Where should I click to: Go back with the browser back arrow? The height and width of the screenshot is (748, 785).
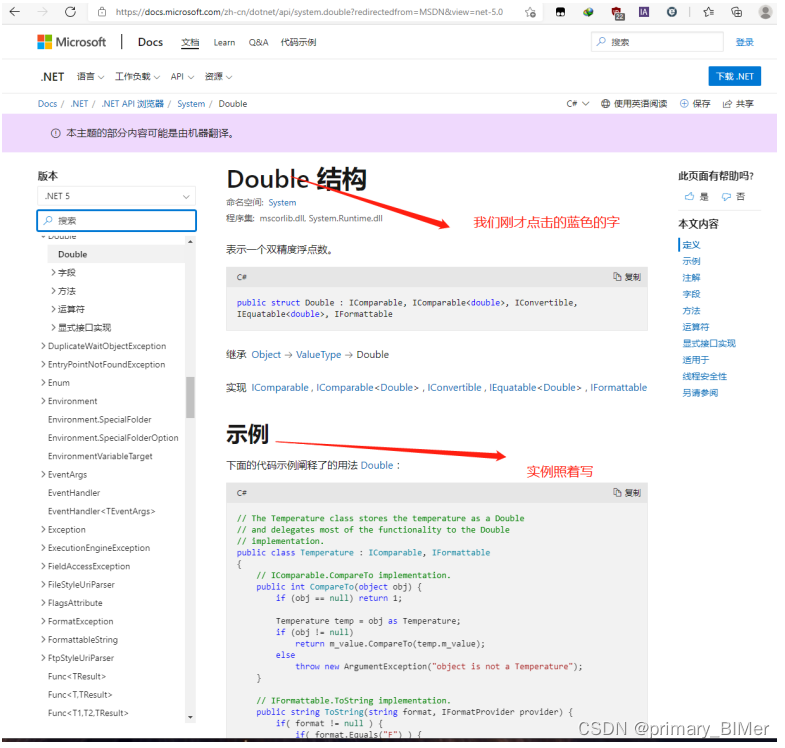pos(15,12)
